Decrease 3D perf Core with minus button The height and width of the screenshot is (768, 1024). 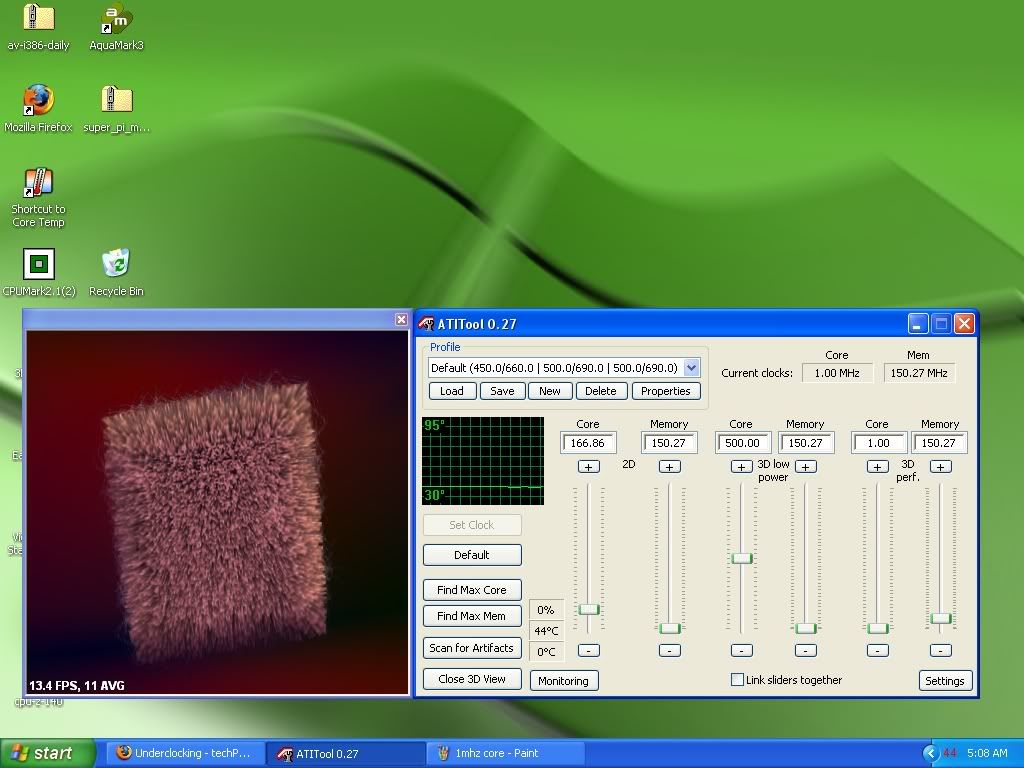[x=877, y=650]
